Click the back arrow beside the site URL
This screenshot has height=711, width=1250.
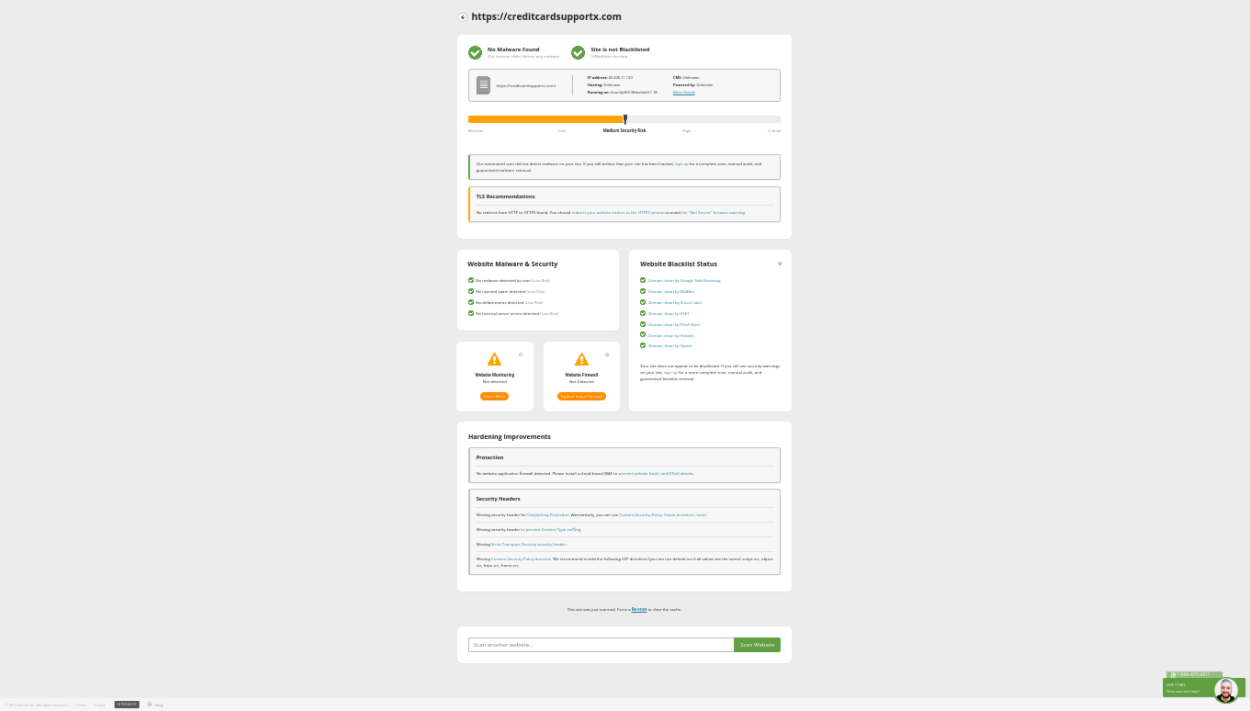point(462,17)
